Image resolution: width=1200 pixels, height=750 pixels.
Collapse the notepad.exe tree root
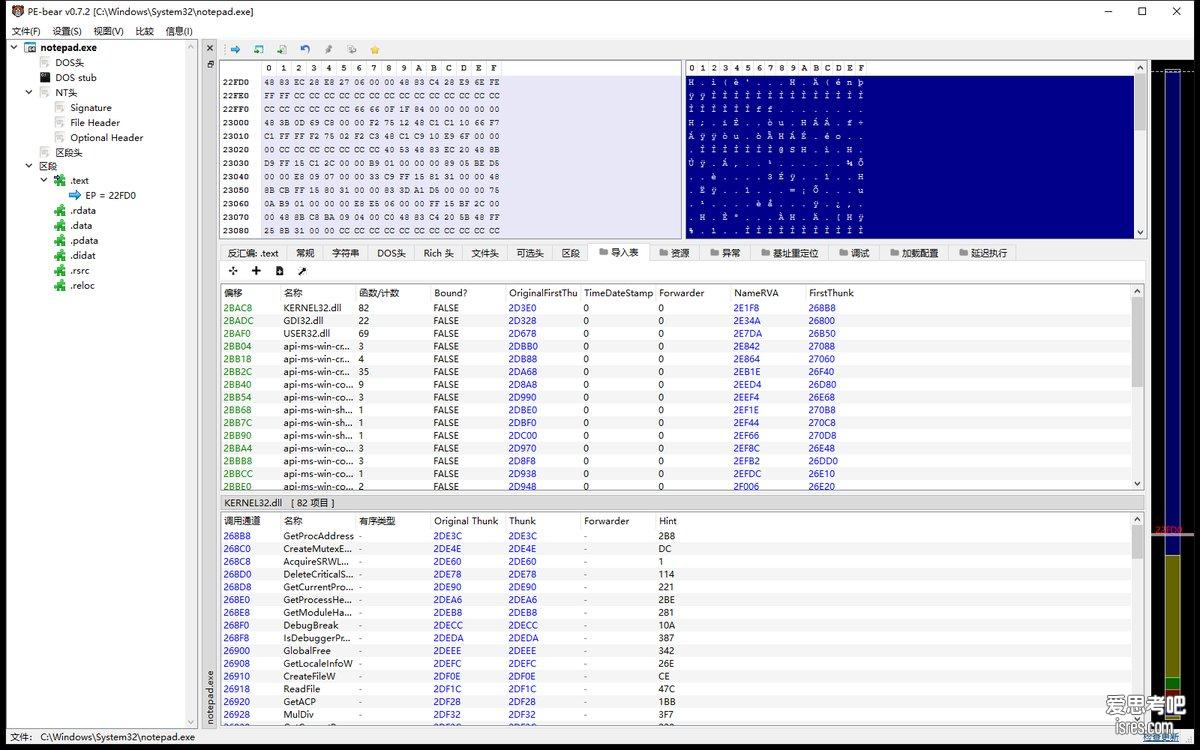point(14,47)
